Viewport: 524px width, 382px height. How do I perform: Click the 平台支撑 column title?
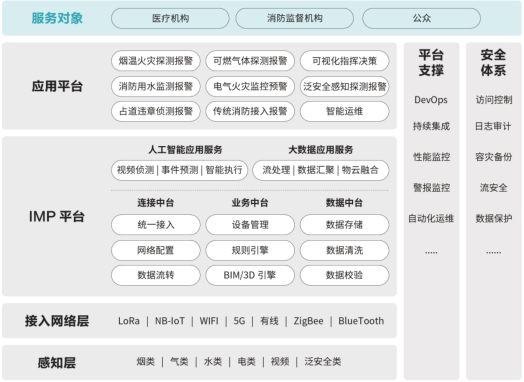431,62
